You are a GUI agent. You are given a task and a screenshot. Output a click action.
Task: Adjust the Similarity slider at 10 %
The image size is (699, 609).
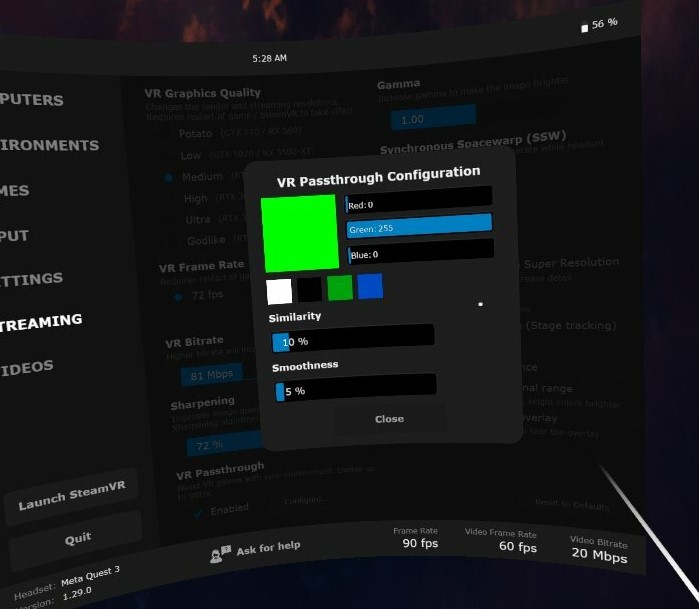(x=352, y=338)
